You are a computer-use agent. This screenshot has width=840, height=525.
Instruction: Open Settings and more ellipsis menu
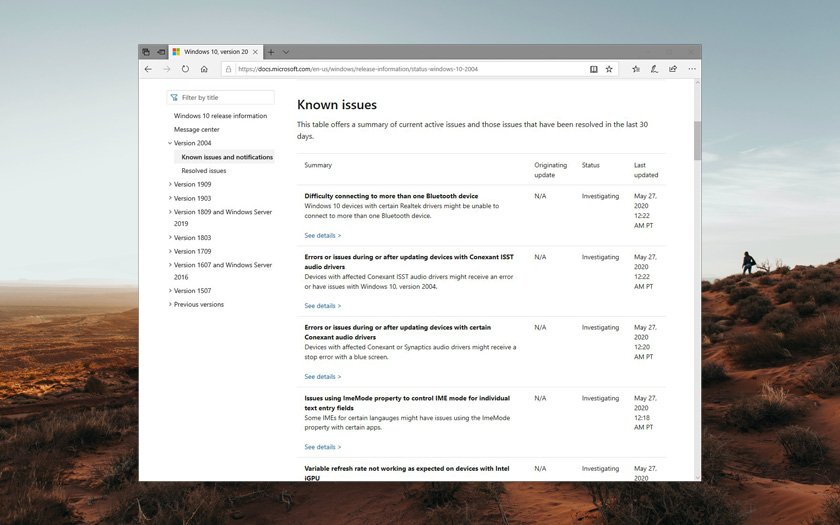click(x=692, y=69)
